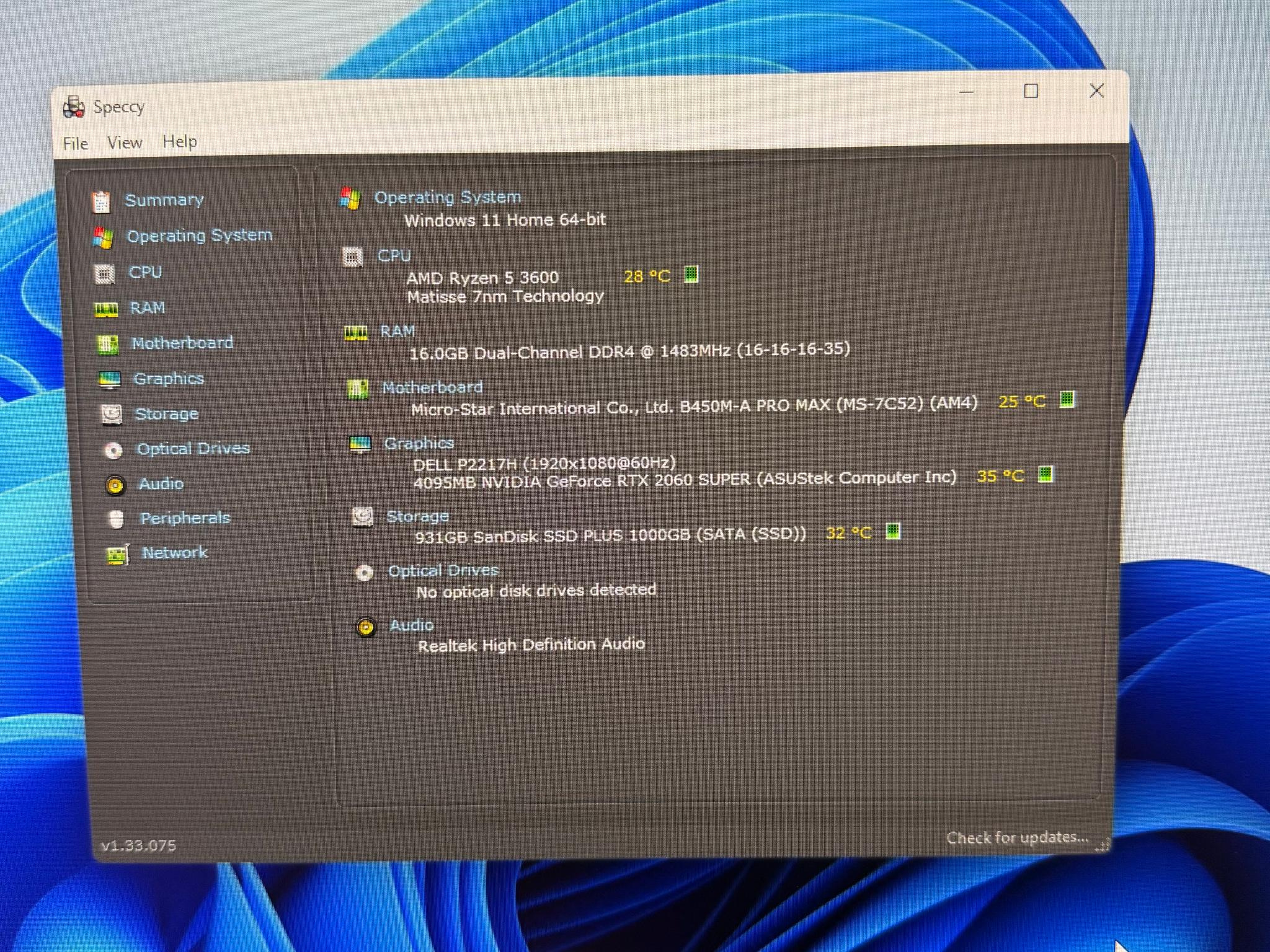Click the Audio heading link in summary
The height and width of the screenshot is (952, 1270).
[x=412, y=625]
